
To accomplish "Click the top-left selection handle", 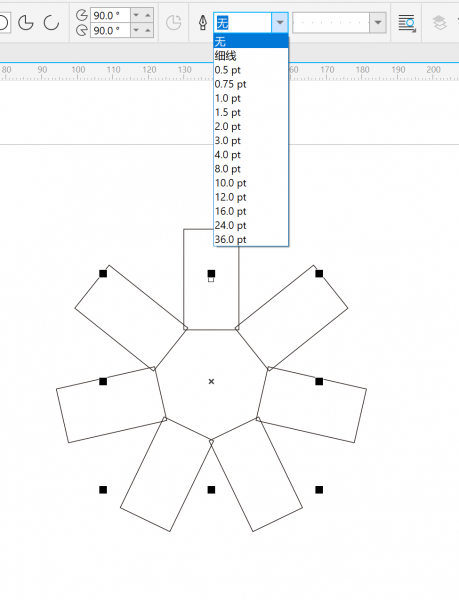I will (103, 273).
